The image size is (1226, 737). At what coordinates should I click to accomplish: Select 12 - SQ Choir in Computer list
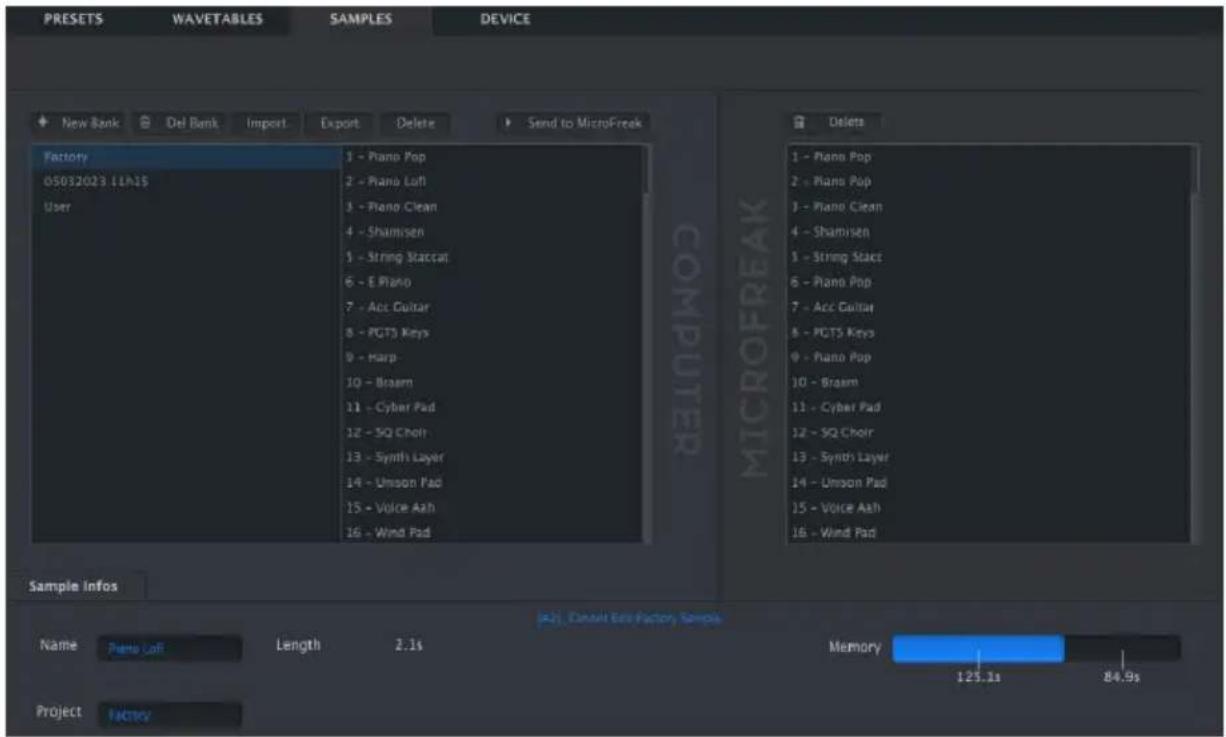coord(491,432)
